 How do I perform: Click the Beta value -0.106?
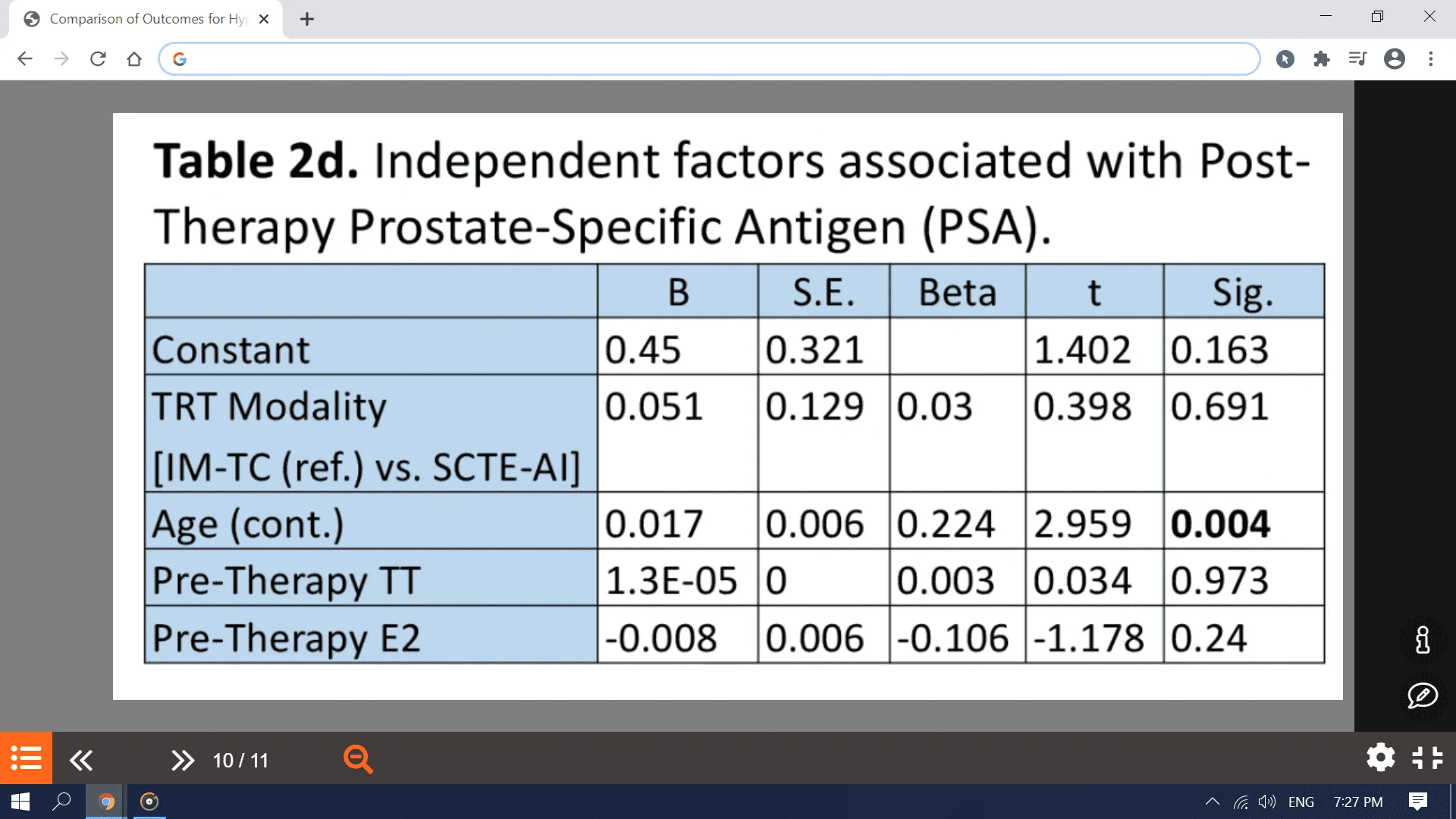(952, 638)
